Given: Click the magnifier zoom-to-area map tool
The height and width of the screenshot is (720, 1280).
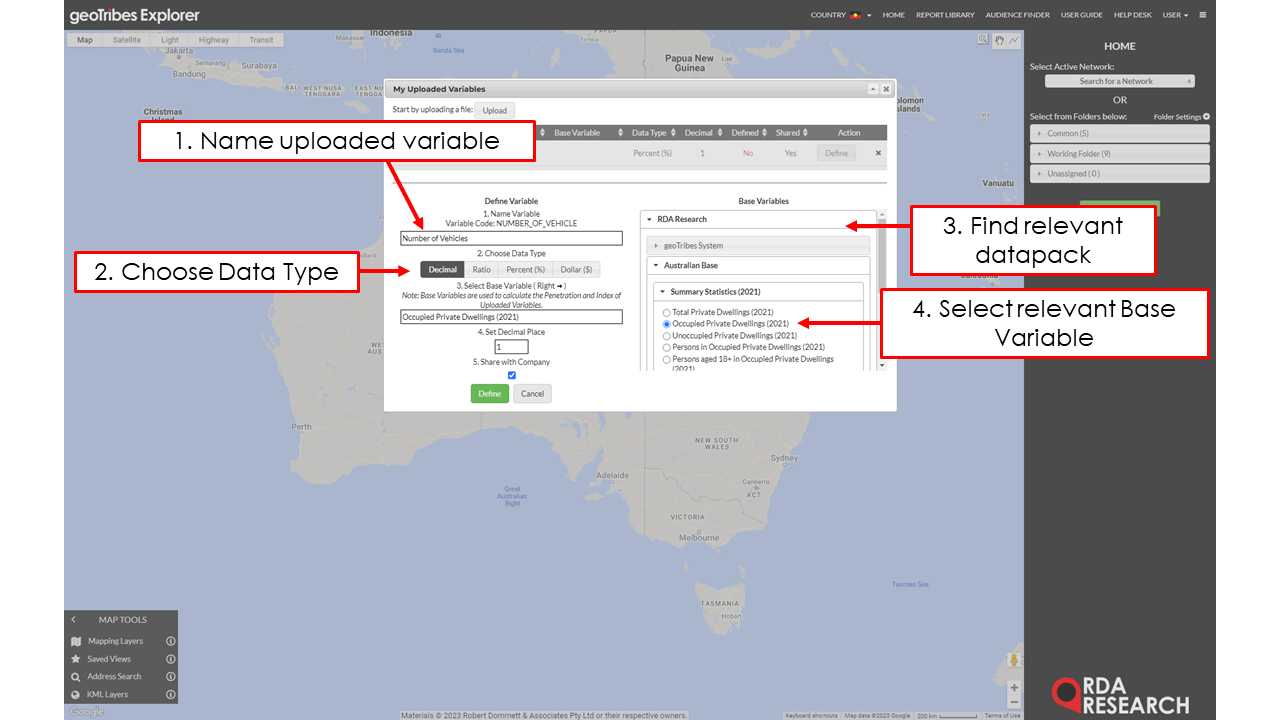Looking at the screenshot, I should point(983,40).
